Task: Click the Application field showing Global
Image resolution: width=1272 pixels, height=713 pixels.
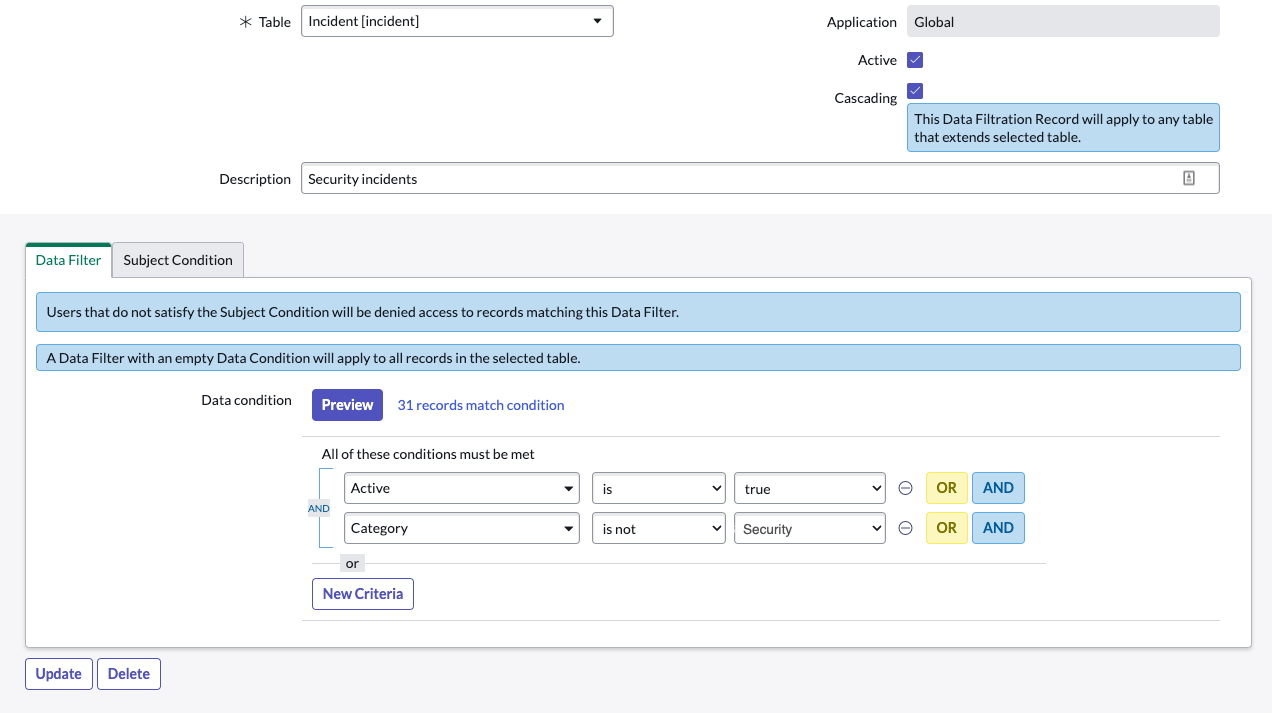Action: click(1063, 21)
